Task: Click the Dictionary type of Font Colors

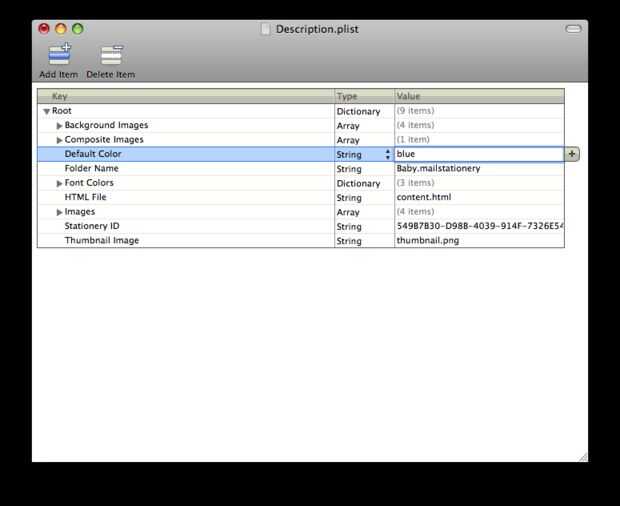Action: [358, 184]
